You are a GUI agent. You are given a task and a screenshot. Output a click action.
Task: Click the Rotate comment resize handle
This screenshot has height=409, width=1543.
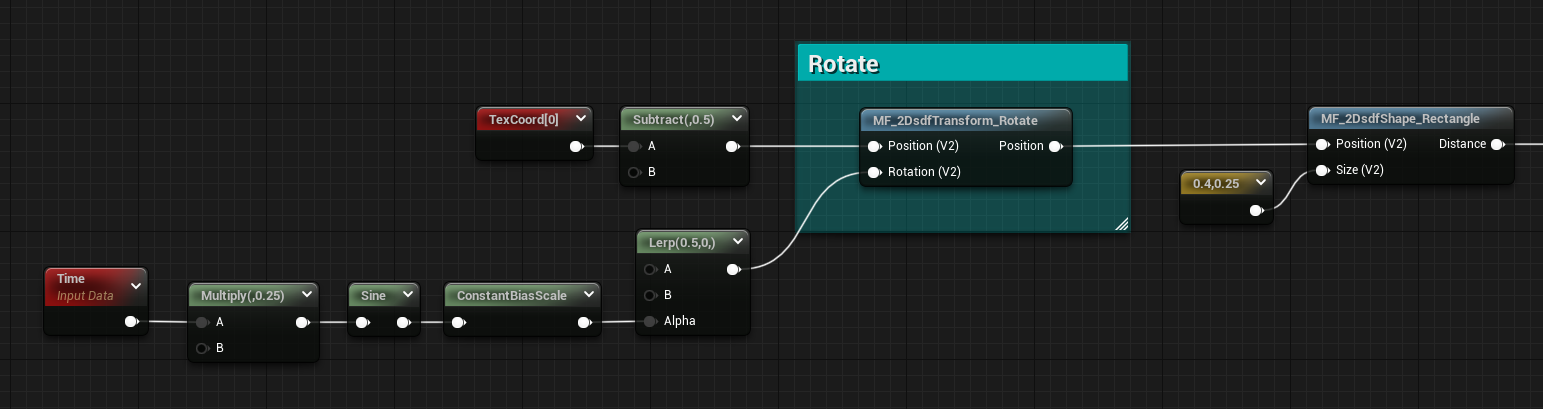(1121, 225)
